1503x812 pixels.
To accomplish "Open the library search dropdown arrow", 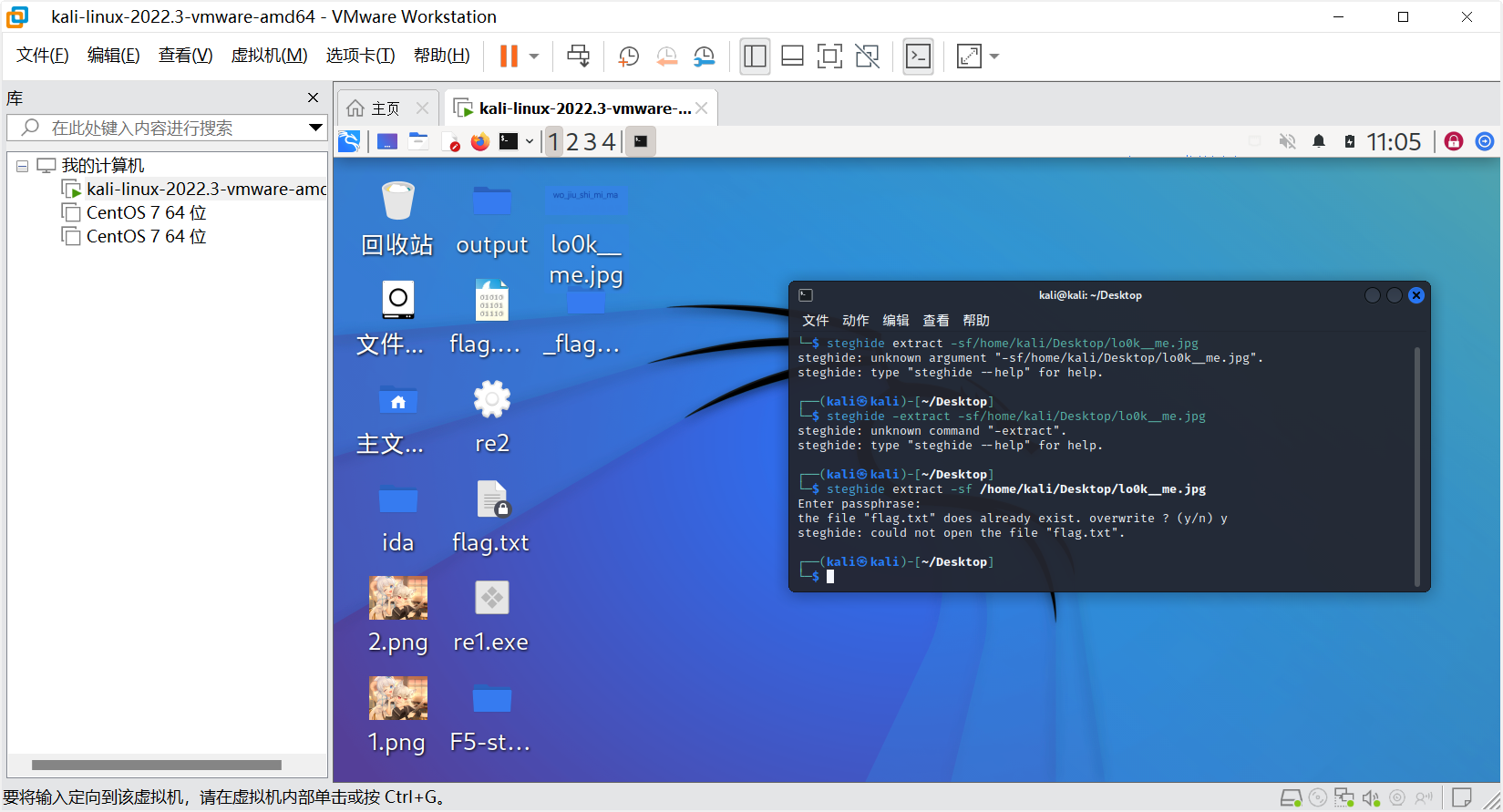I will click(x=315, y=128).
